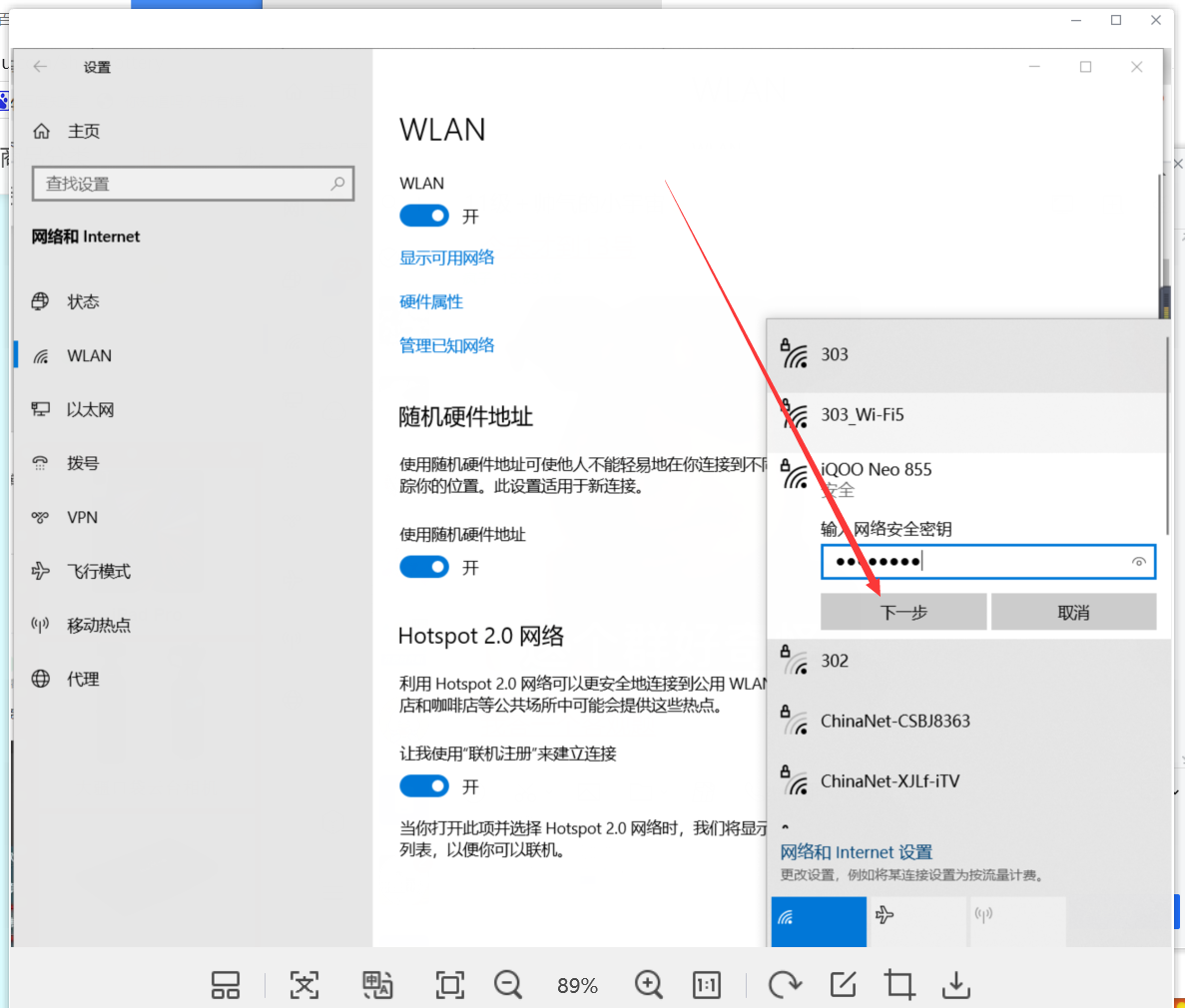1185x1008 pixels.
Task: Click the fit-to-window icon
Action: [450, 985]
